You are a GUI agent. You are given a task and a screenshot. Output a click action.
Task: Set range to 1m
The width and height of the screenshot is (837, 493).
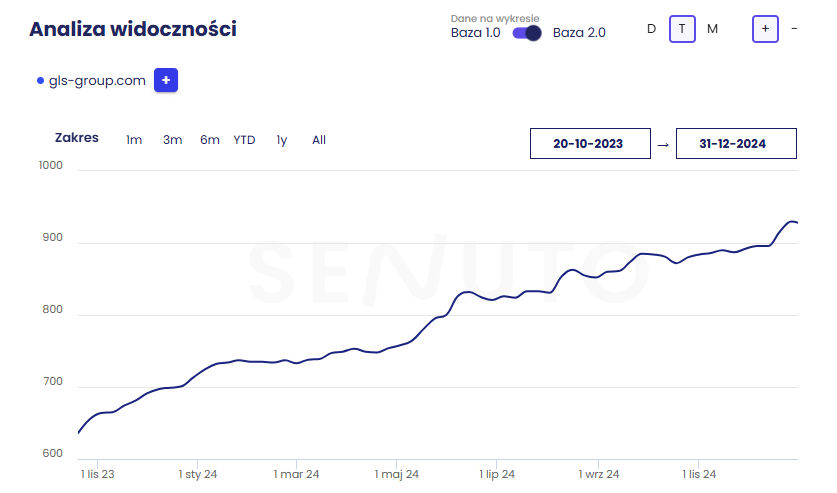coord(134,140)
